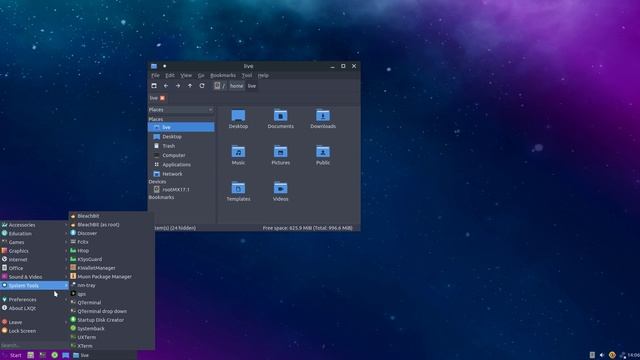640x360 pixels.
Task: Launch UXTerm from System Tools
Action: point(111,337)
